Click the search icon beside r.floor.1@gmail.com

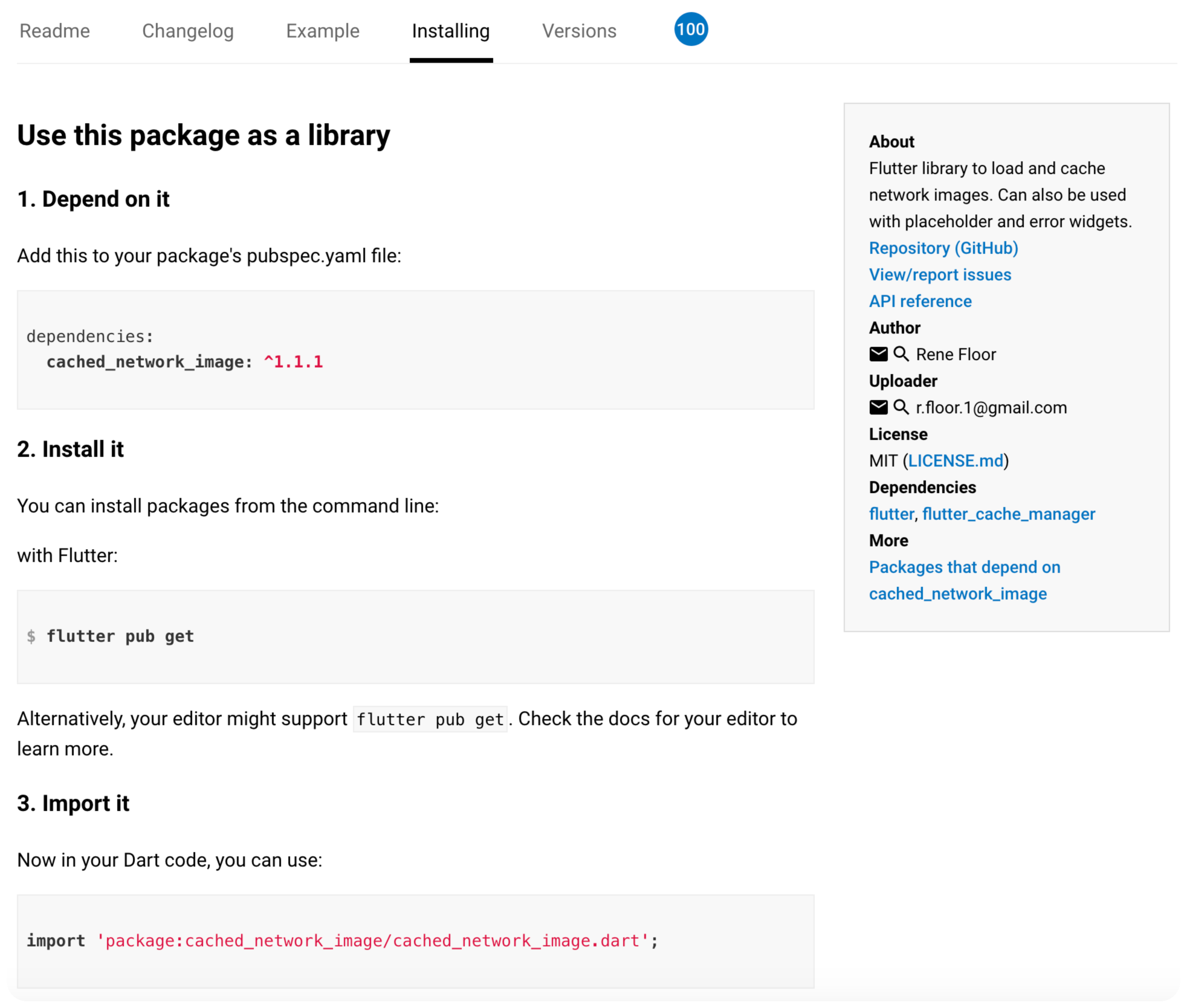coord(901,407)
